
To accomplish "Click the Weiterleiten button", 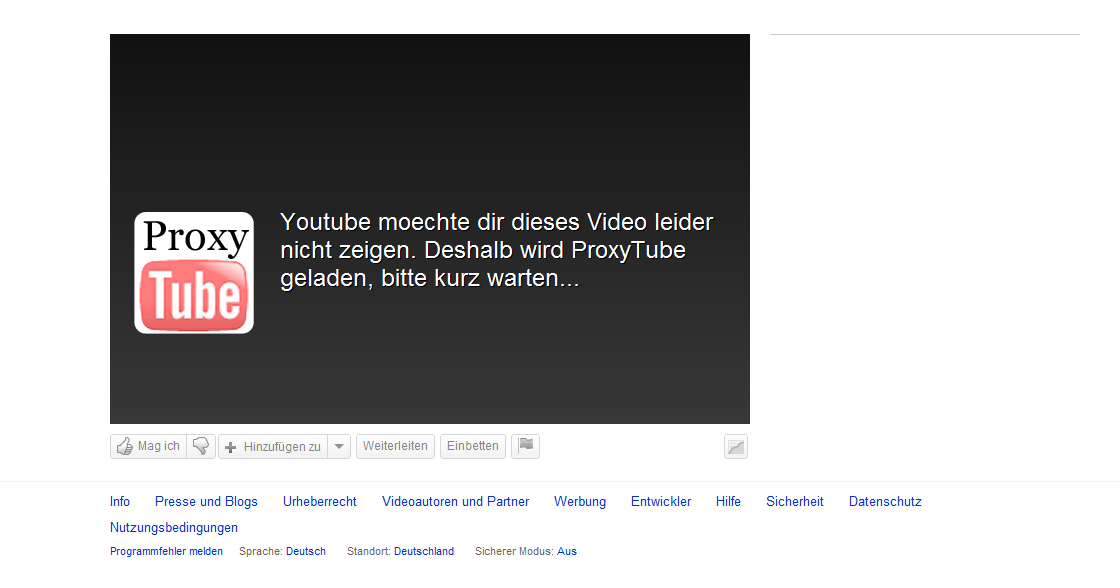I will point(395,447).
